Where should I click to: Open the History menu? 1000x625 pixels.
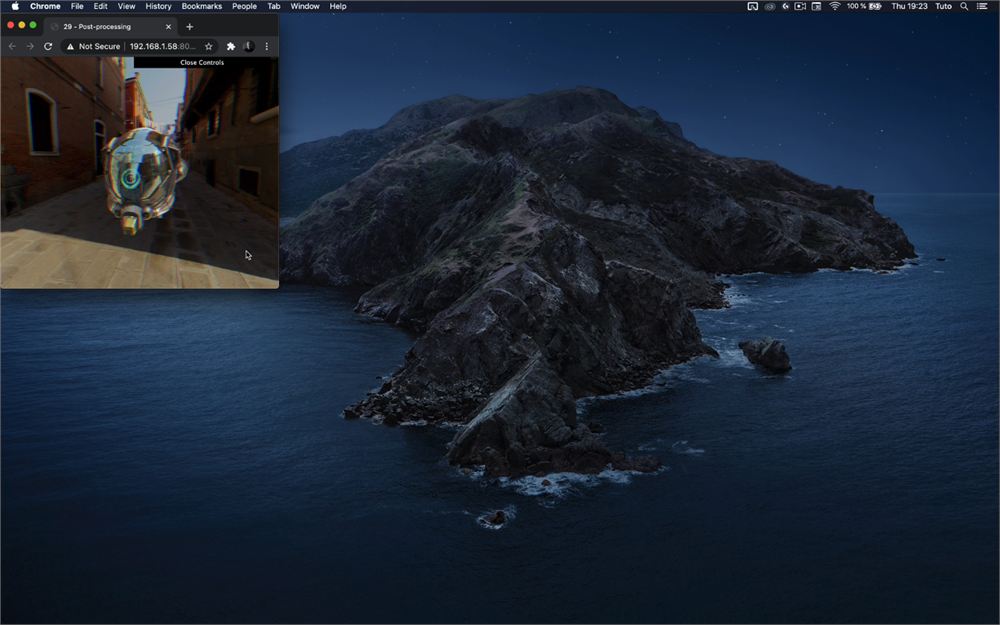click(x=158, y=6)
